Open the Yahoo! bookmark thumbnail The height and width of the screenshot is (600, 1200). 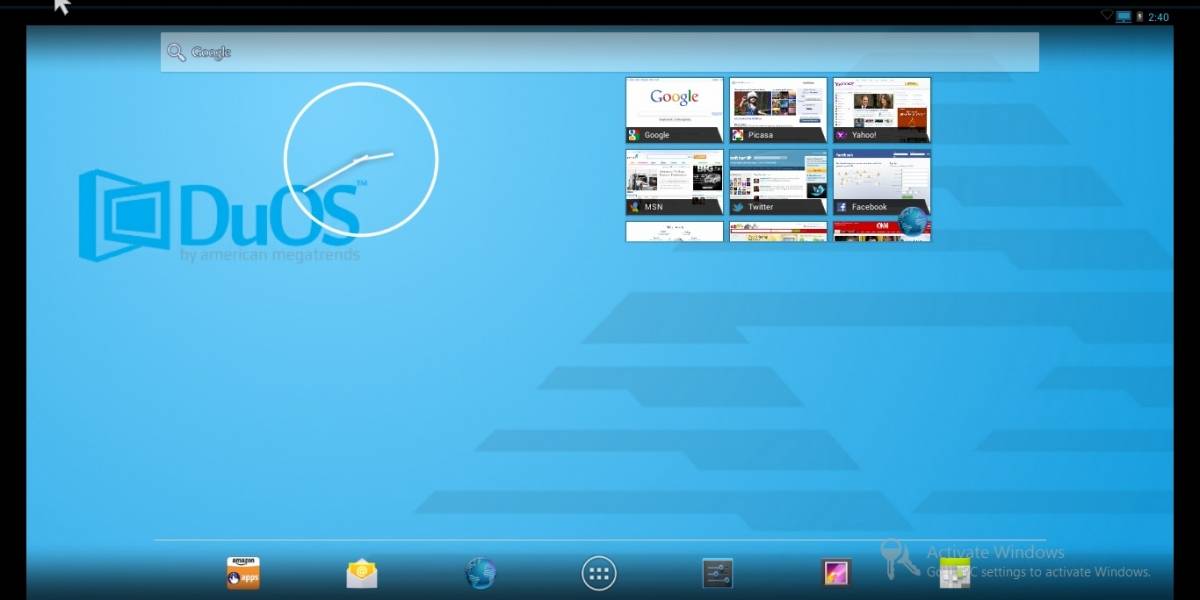[882, 110]
